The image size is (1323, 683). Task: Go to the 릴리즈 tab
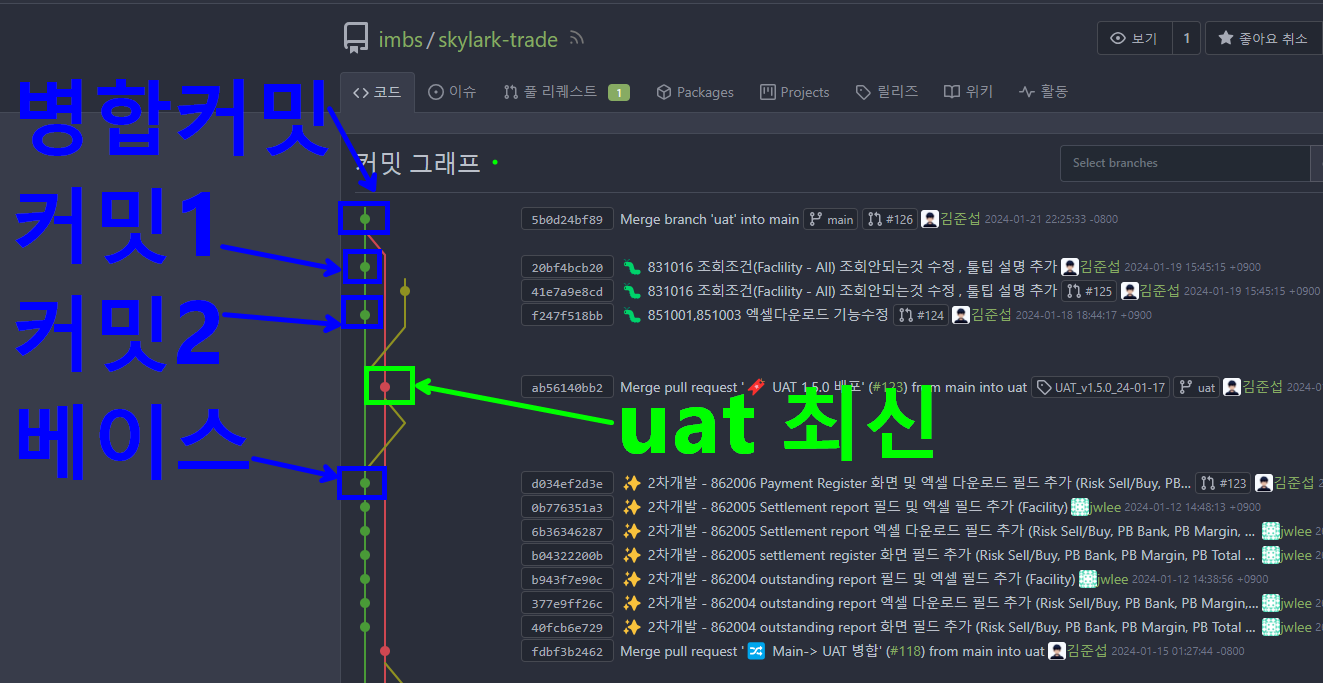[x=886, y=92]
